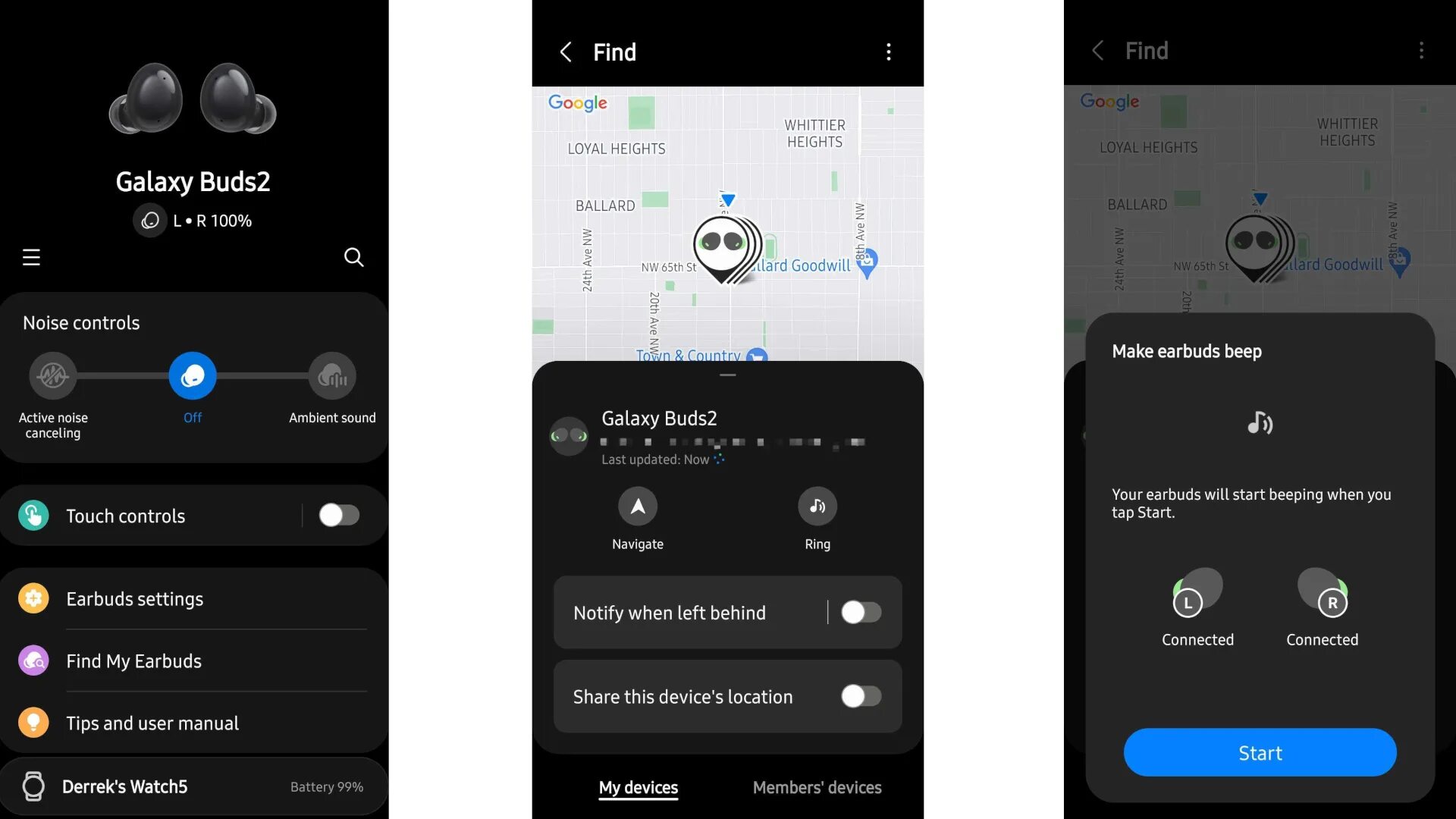The width and height of the screenshot is (1456, 819).
Task: Tap the Earbuds settings icon
Action: (32, 598)
